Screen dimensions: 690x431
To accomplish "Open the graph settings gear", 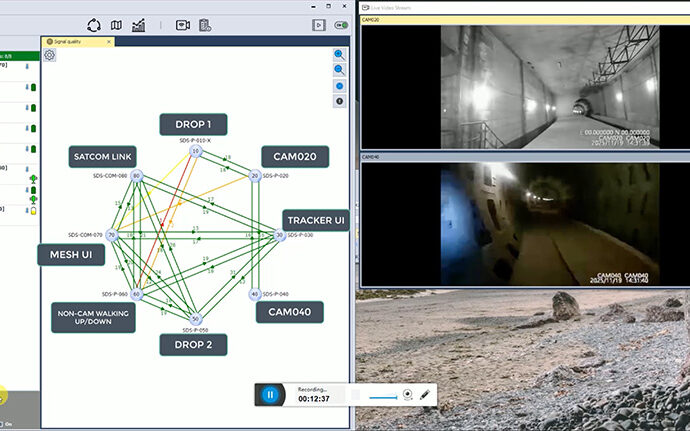I will 50,55.
